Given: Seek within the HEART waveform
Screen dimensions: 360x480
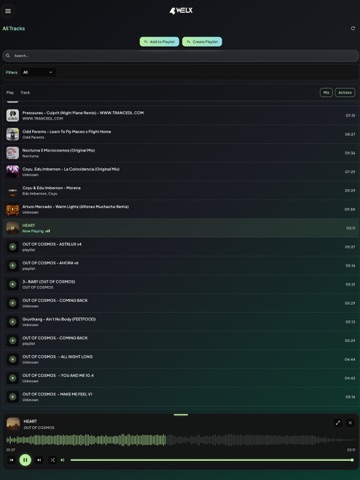Looking at the screenshot, I should click(x=181, y=440).
